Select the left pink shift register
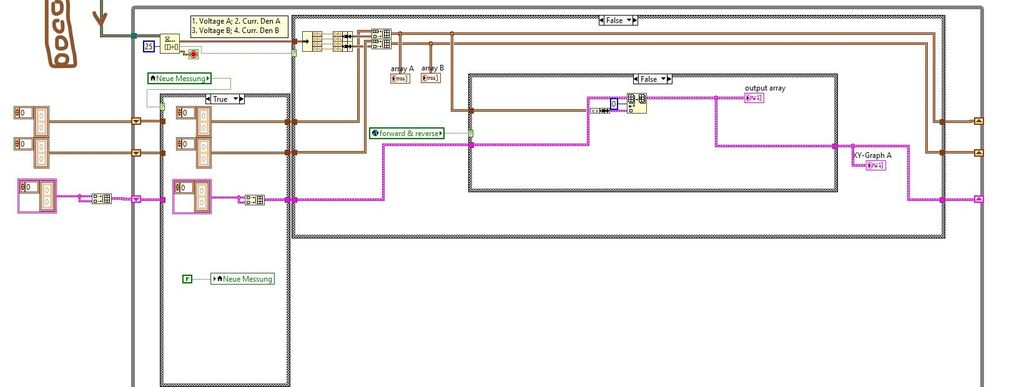1014x387 pixels. click(x=136, y=199)
